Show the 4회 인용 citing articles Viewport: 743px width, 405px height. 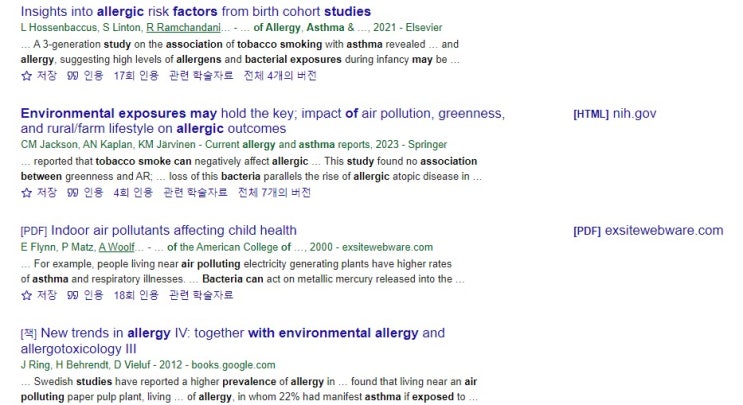[133, 193]
